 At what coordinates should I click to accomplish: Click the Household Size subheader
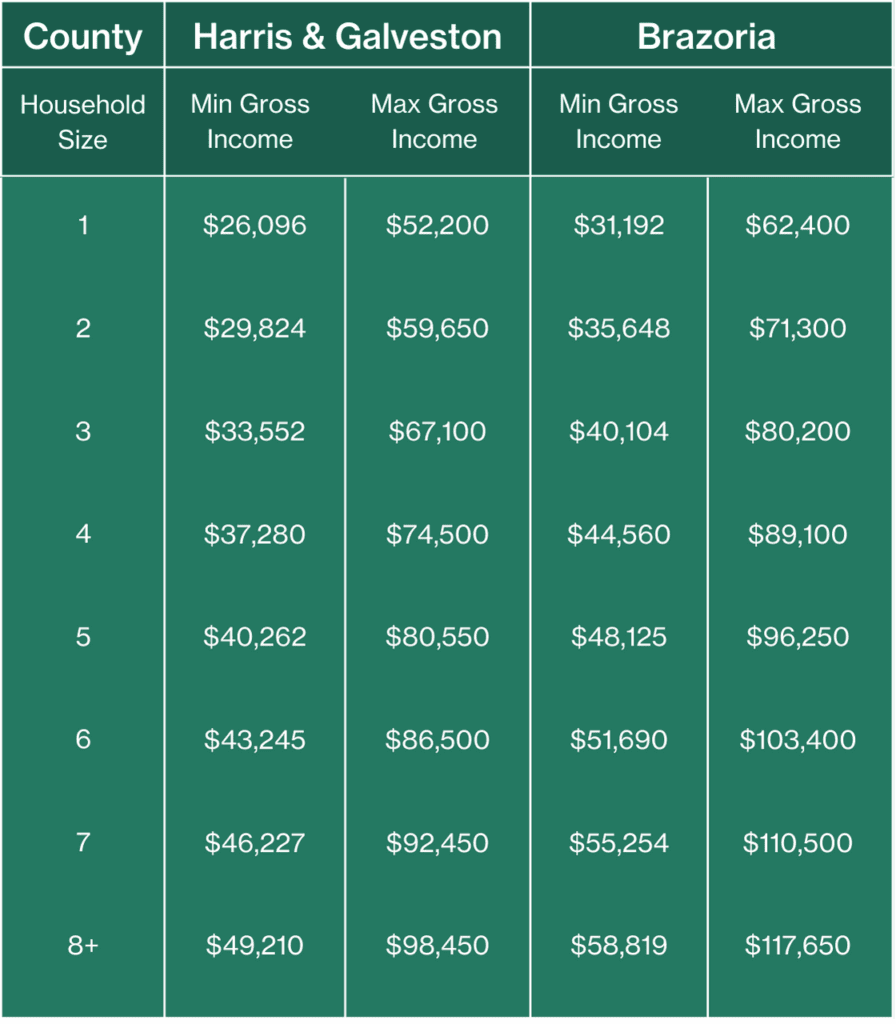(82, 122)
